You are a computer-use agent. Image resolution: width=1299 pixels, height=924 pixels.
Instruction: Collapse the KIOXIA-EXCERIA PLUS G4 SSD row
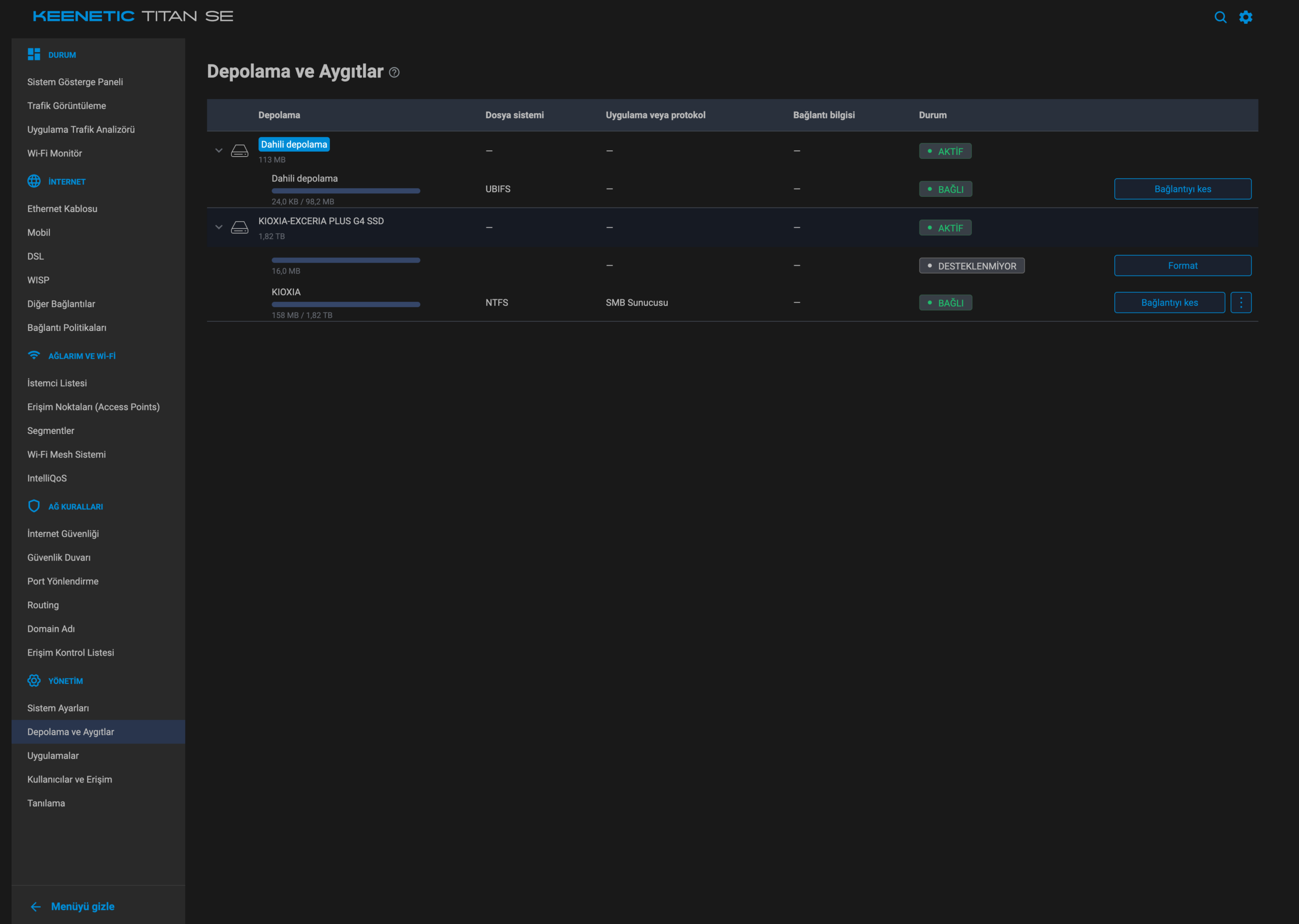point(219,227)
